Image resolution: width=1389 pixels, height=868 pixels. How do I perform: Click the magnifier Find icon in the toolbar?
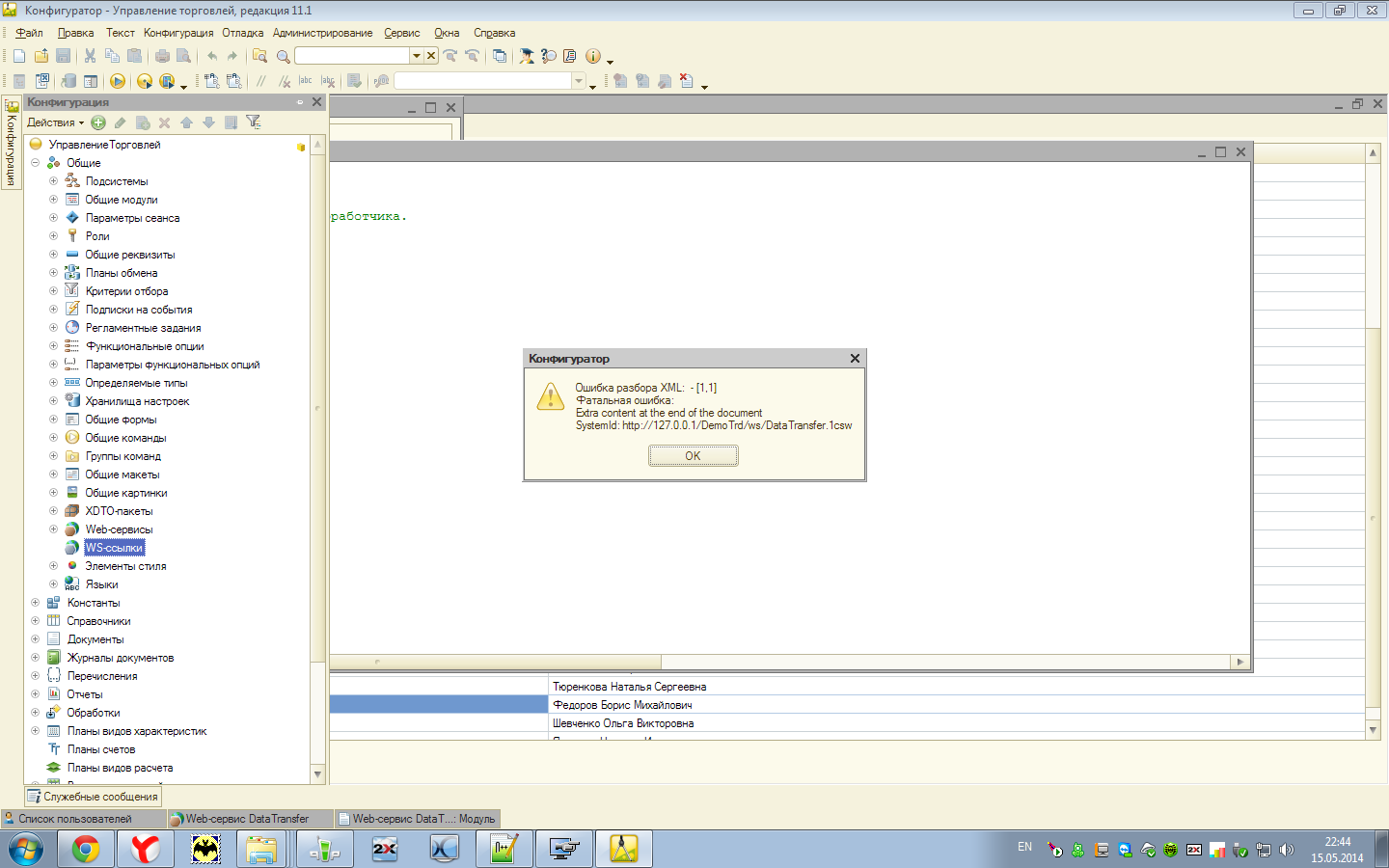[x=283, y=56]
